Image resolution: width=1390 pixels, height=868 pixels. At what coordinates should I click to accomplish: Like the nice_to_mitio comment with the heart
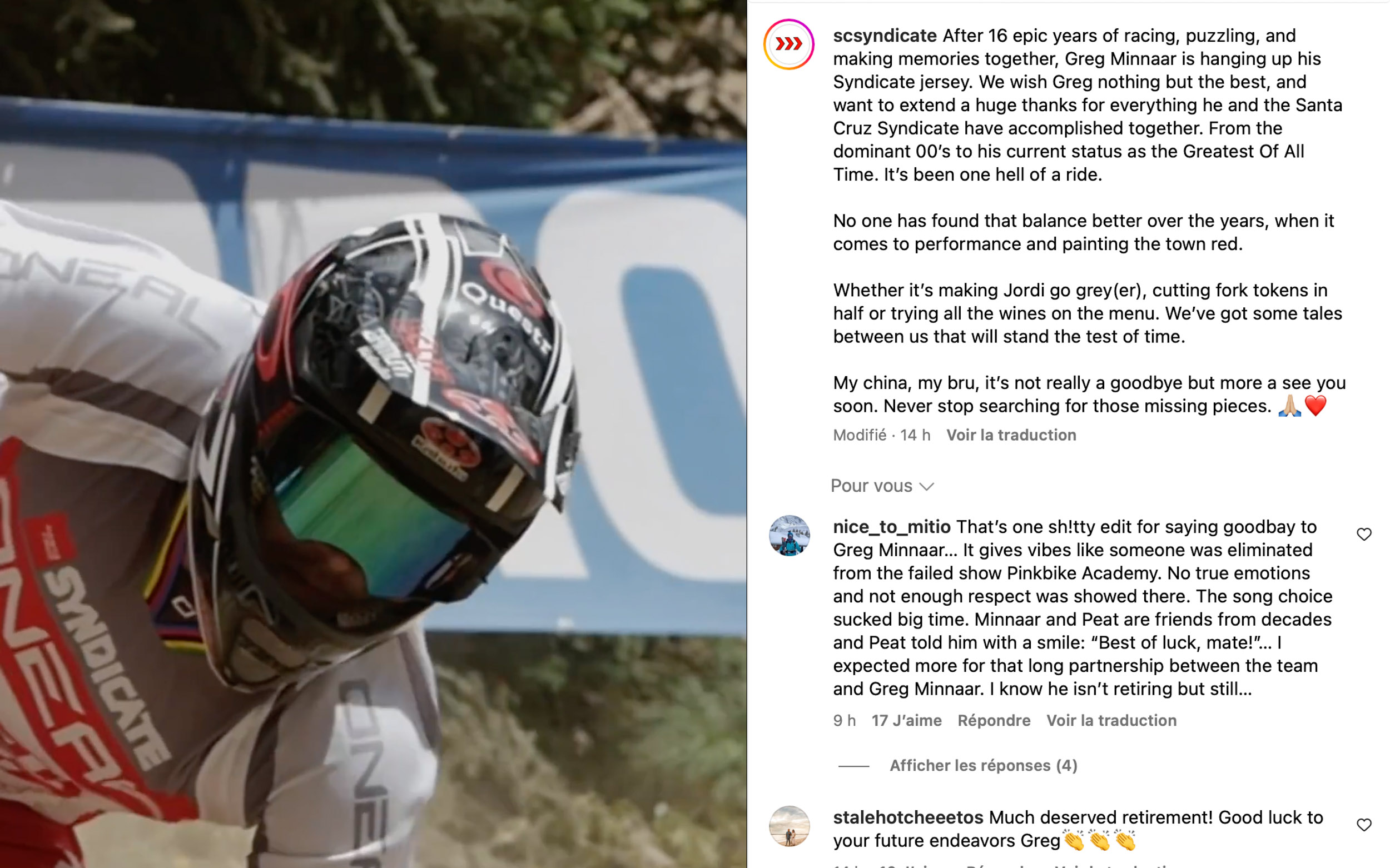[1363, 535]
